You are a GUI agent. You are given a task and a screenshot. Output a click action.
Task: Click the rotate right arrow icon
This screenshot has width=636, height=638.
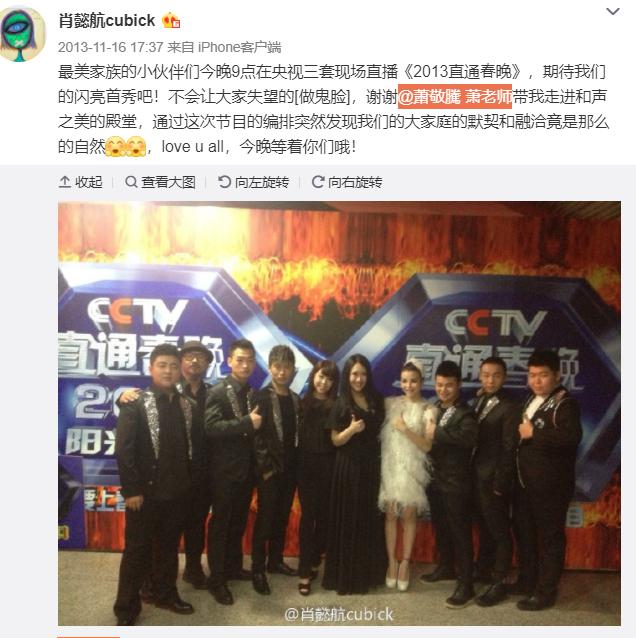pos(318,182)
